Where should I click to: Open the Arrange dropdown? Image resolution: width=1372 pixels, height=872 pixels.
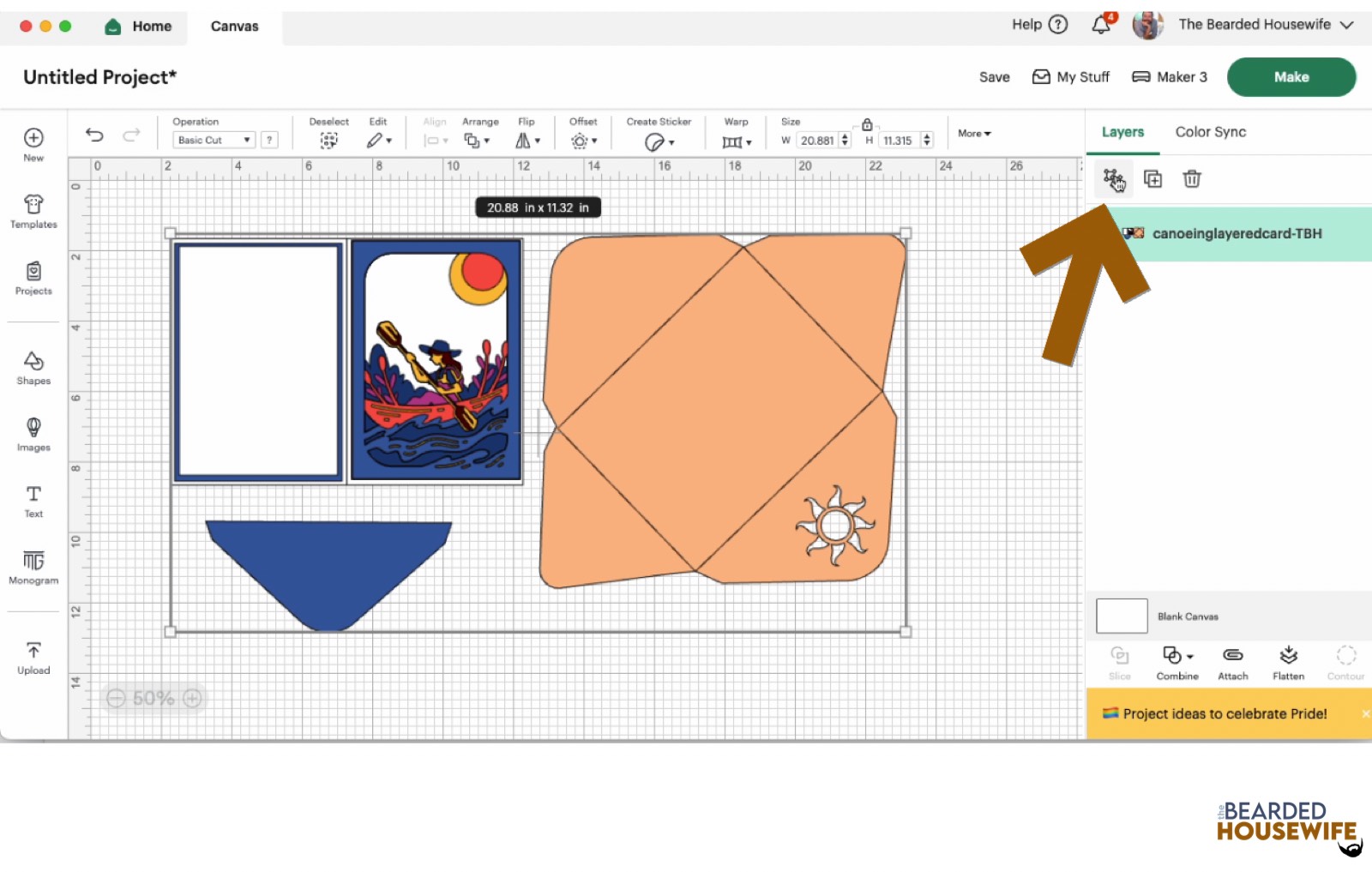(x=476, y=141)
